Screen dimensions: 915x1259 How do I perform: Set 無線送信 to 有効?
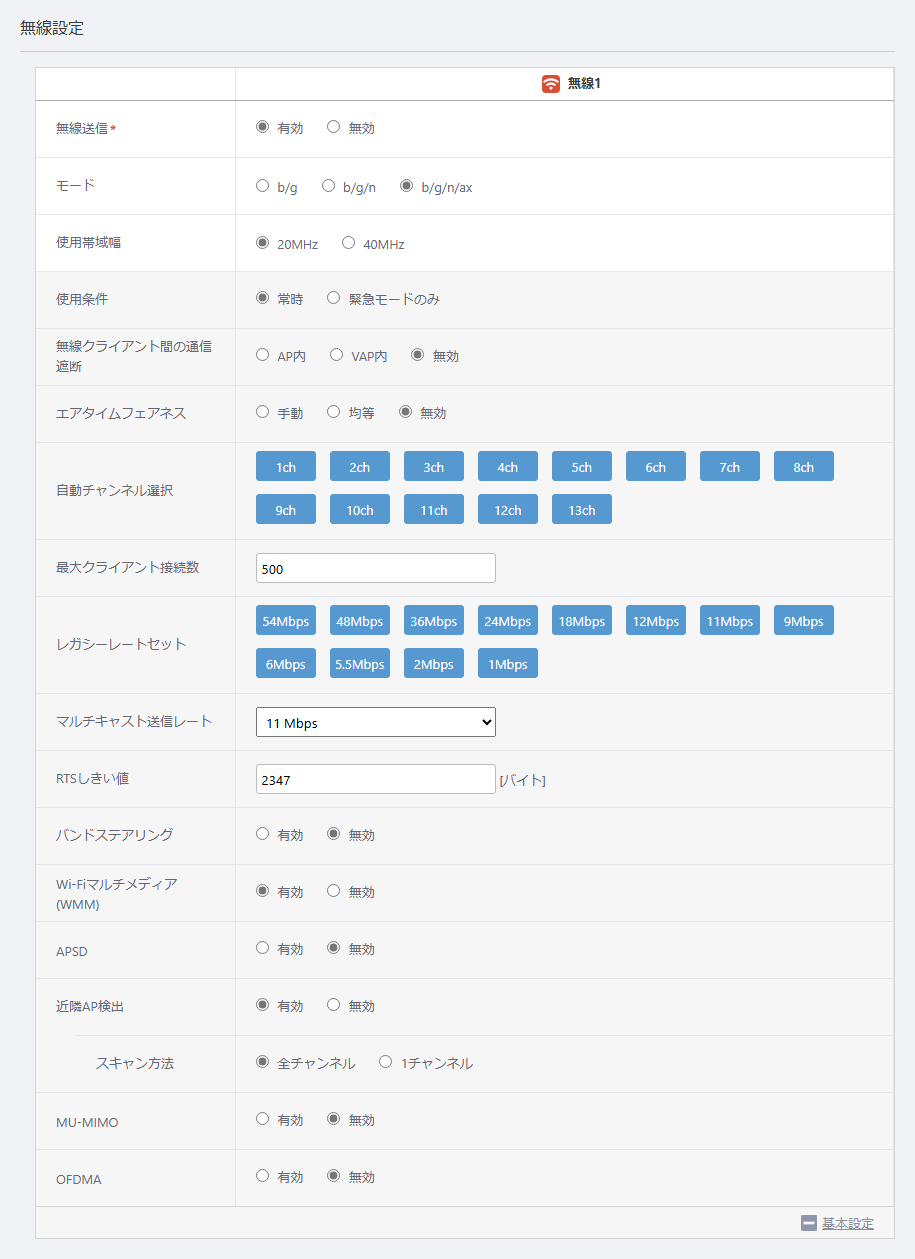click(x=263, y=127)
